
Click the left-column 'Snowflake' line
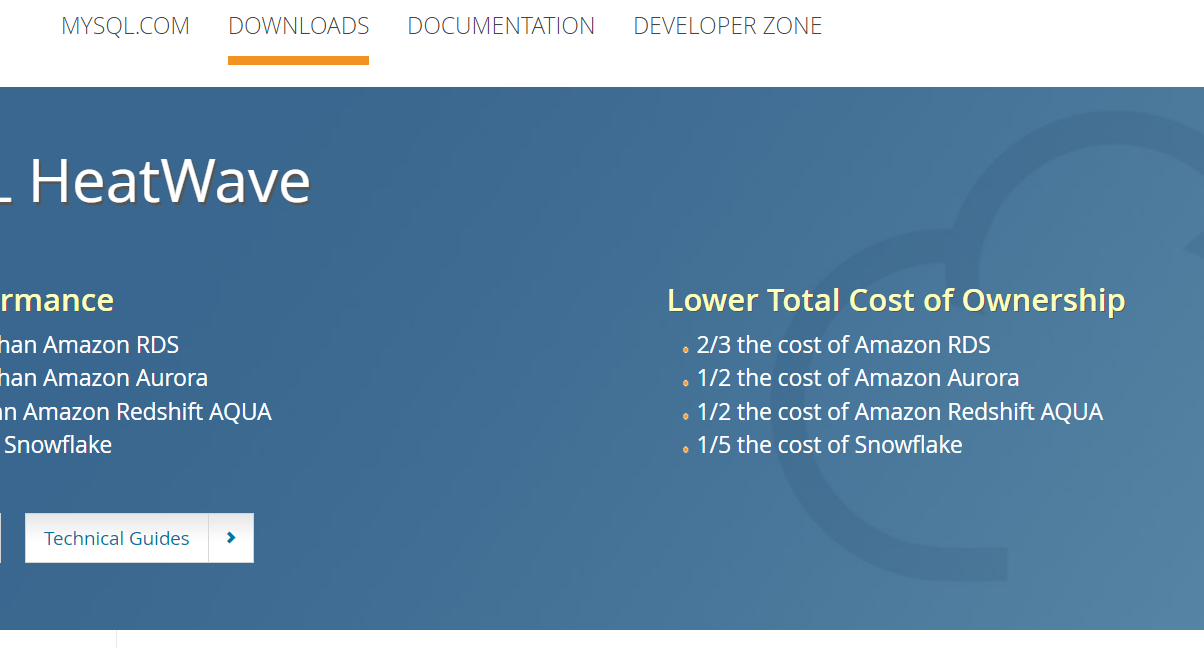click(x=57, y=445)
